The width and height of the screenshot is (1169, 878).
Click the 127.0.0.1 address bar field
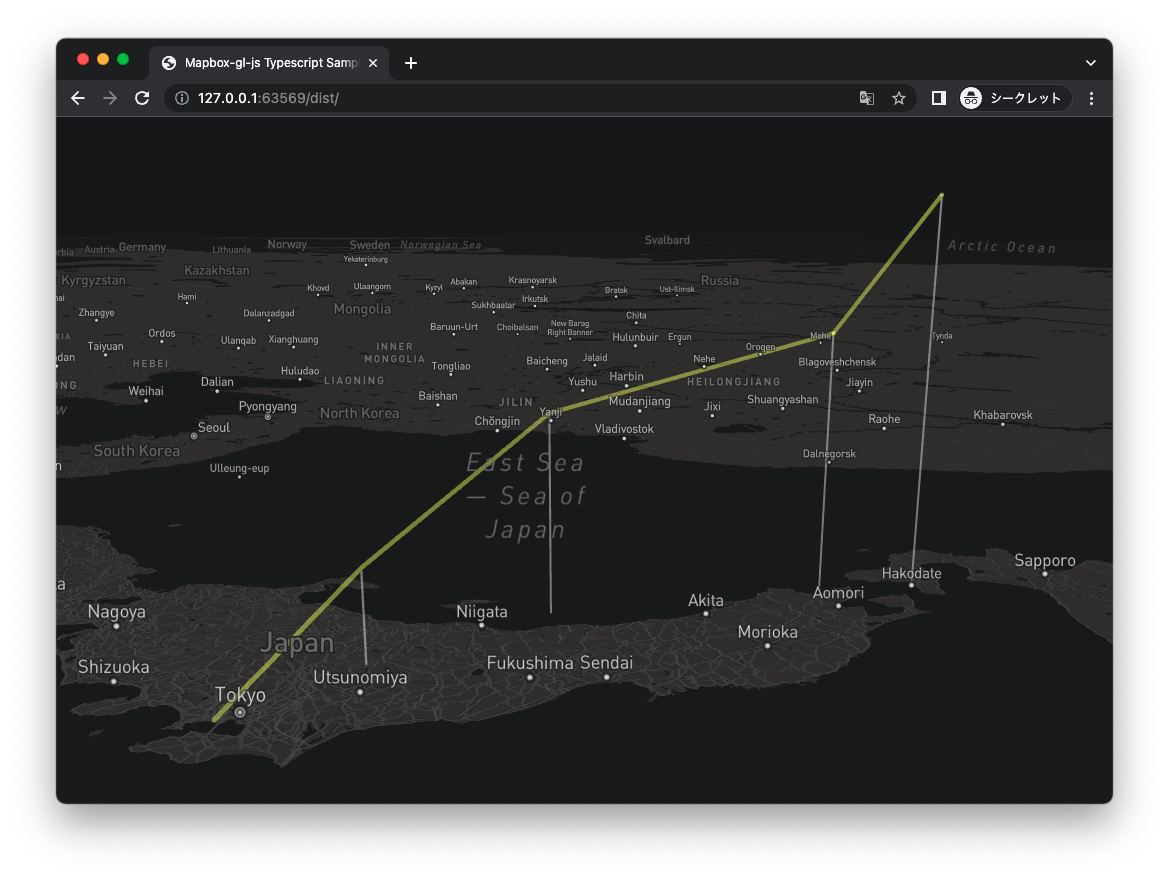[300, 98]
